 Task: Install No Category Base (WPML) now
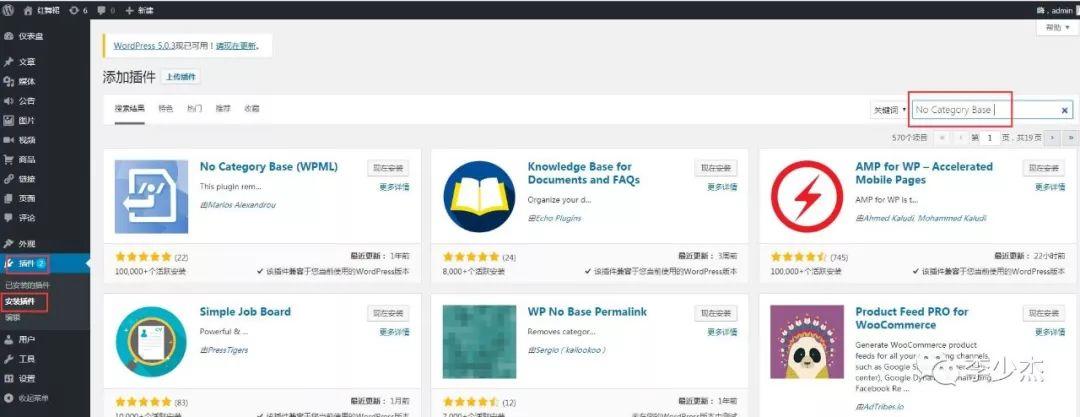coord(388,168)
